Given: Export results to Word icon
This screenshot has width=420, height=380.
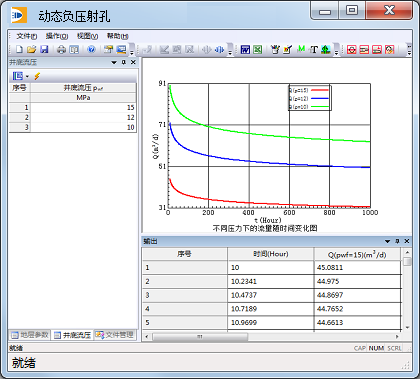Looking at the screenshot, I should coord(245,50).
